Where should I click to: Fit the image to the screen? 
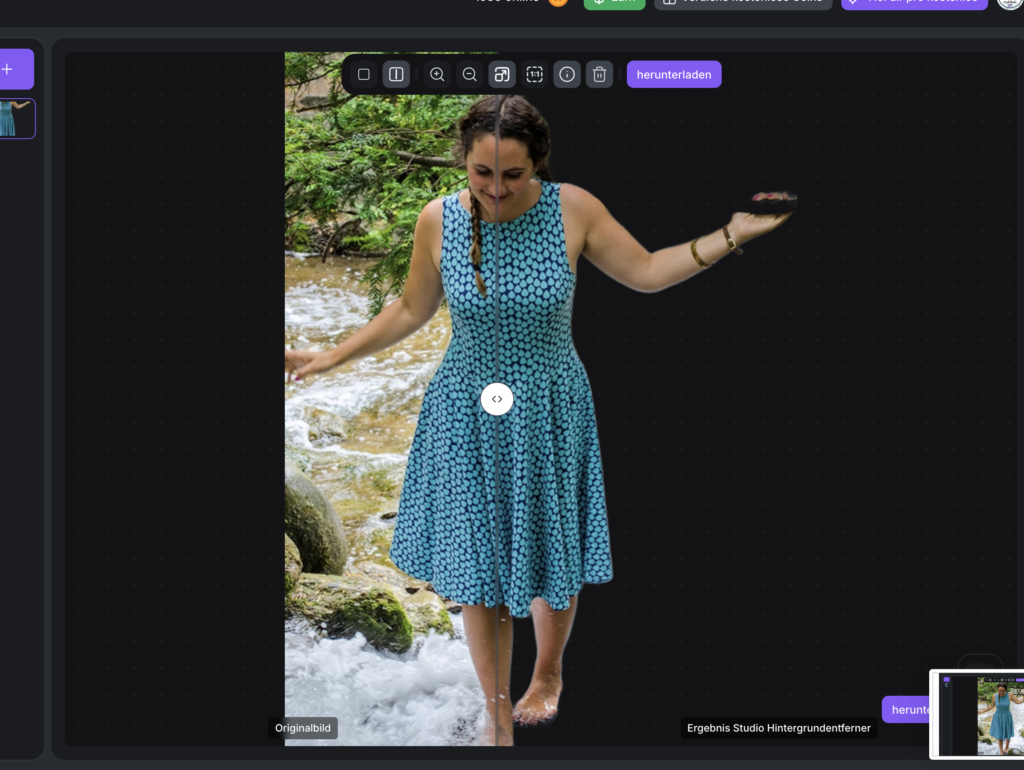502,74
